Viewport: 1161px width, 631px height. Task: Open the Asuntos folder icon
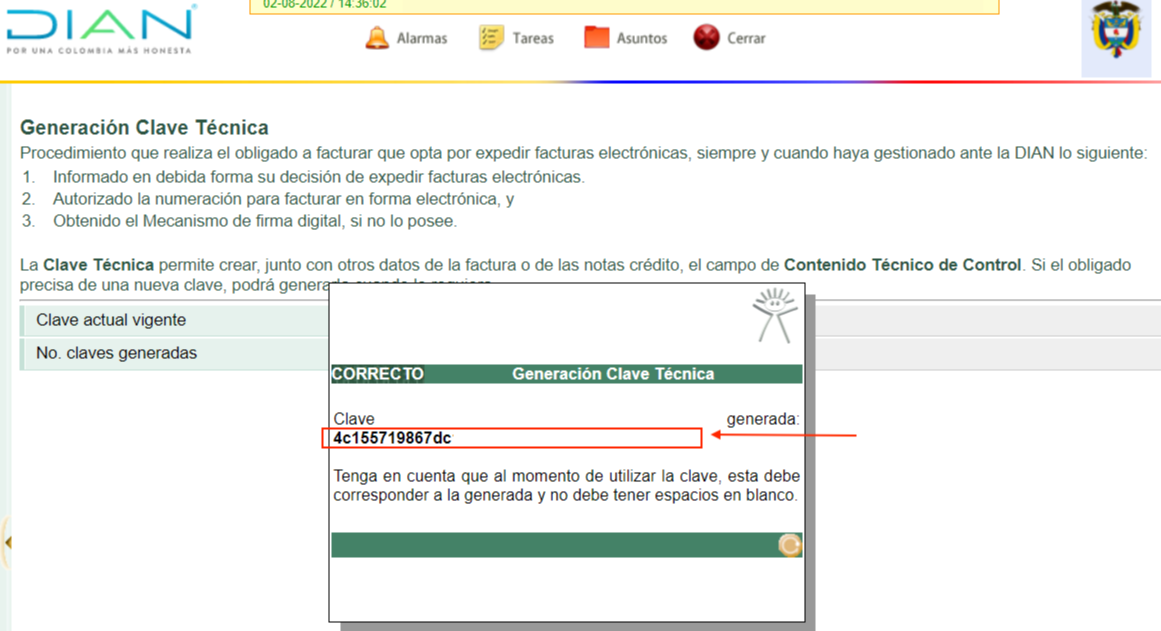[596, 38]
